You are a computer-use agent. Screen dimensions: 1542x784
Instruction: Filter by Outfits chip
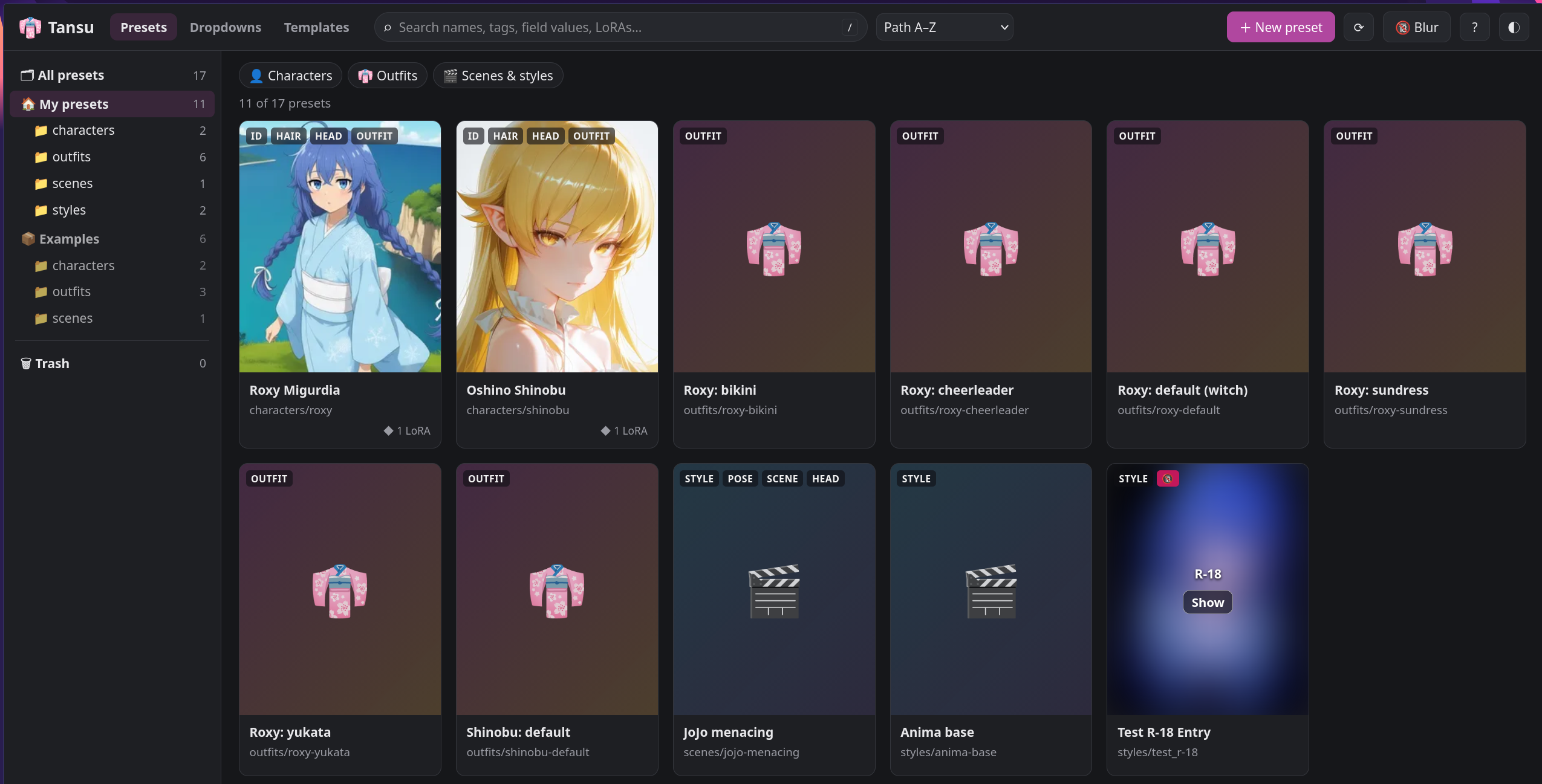coord(387,76)
